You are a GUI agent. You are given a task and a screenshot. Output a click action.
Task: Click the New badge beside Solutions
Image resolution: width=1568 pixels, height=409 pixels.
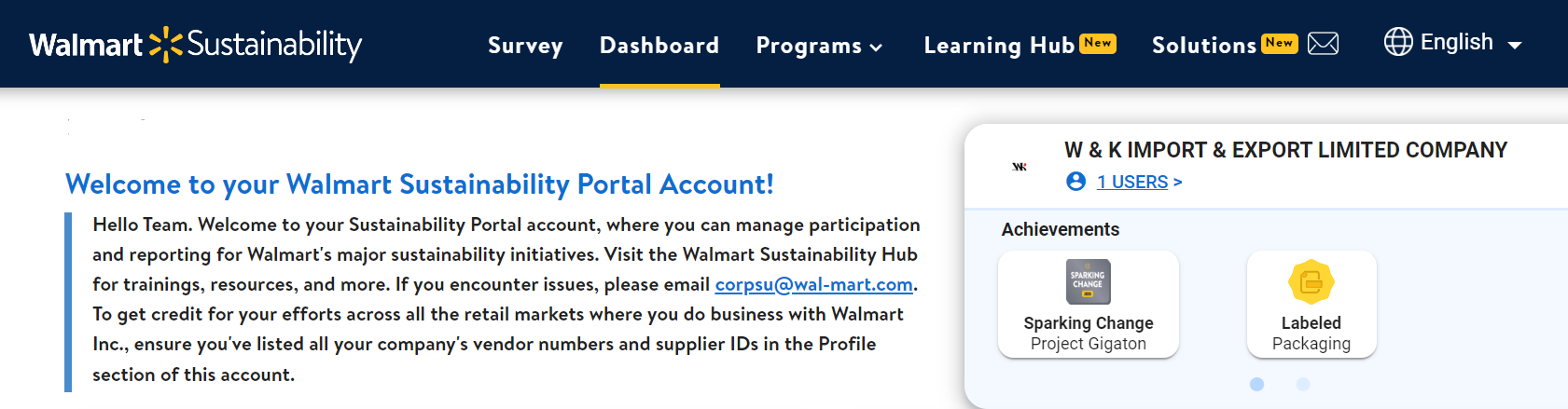pyautogui.click(x=1279, y=43)
